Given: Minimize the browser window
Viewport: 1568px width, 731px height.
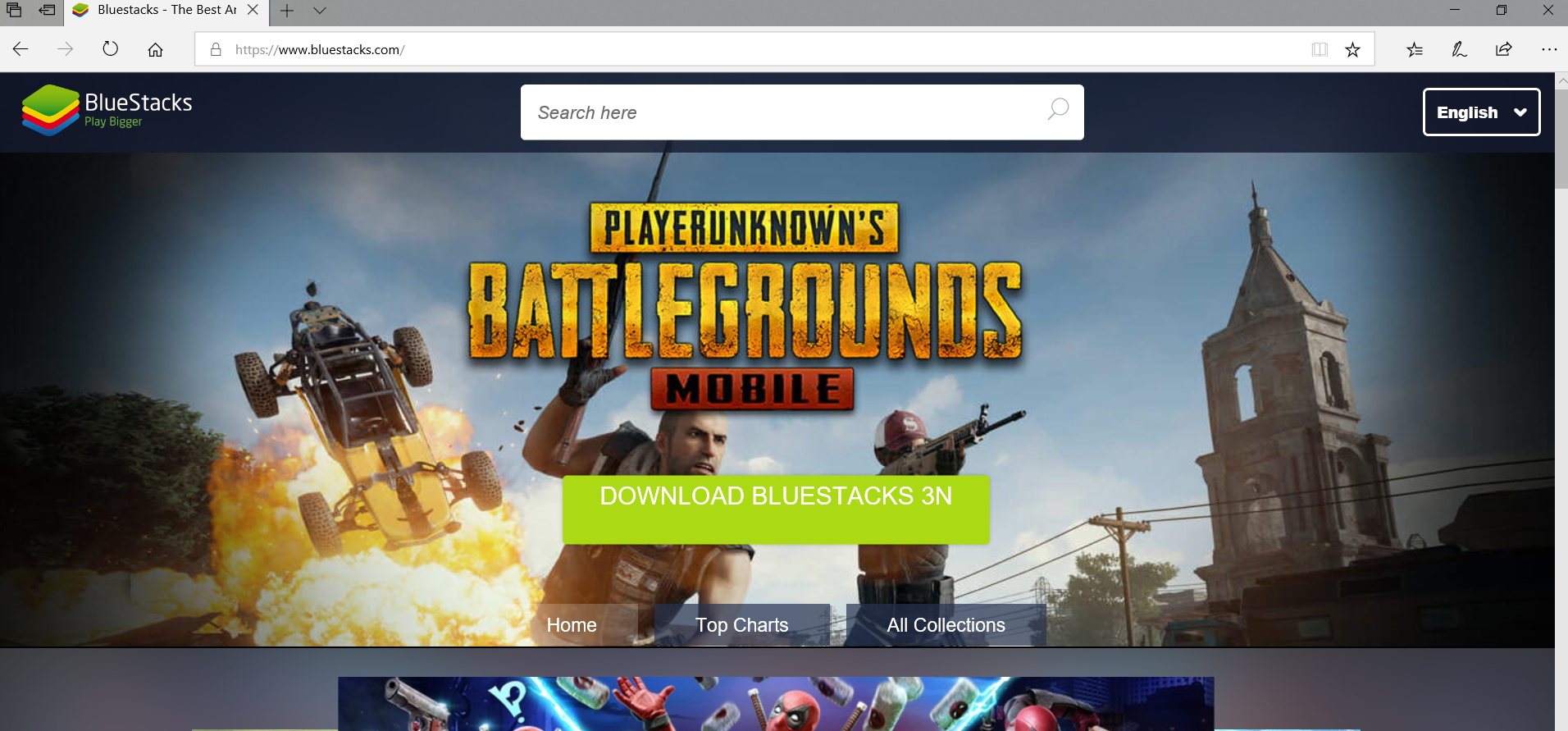Looking at the screenshot, I should pyautogui.click(x=1455, y=10).
